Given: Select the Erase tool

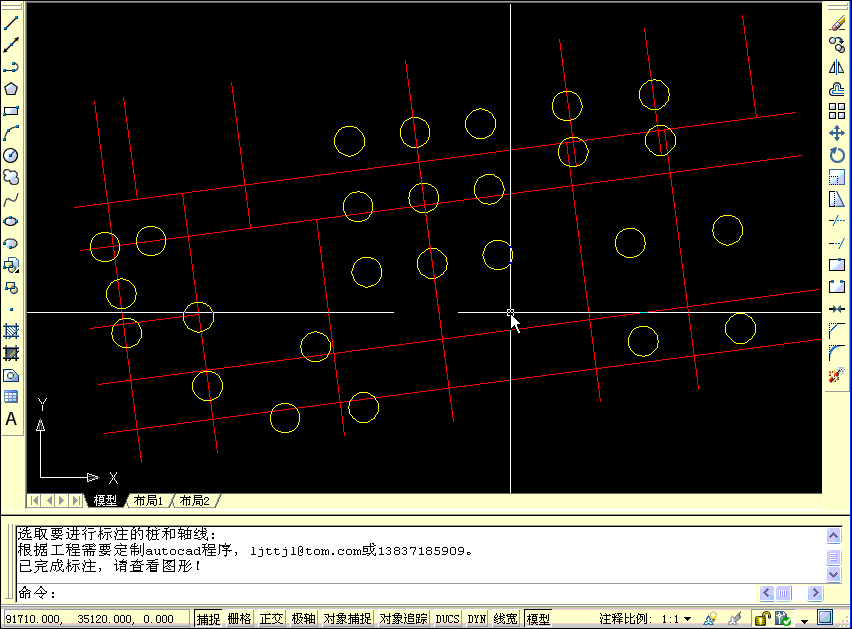Looking at the screenshot, I should pyautogui.click(x=837, y=23).
